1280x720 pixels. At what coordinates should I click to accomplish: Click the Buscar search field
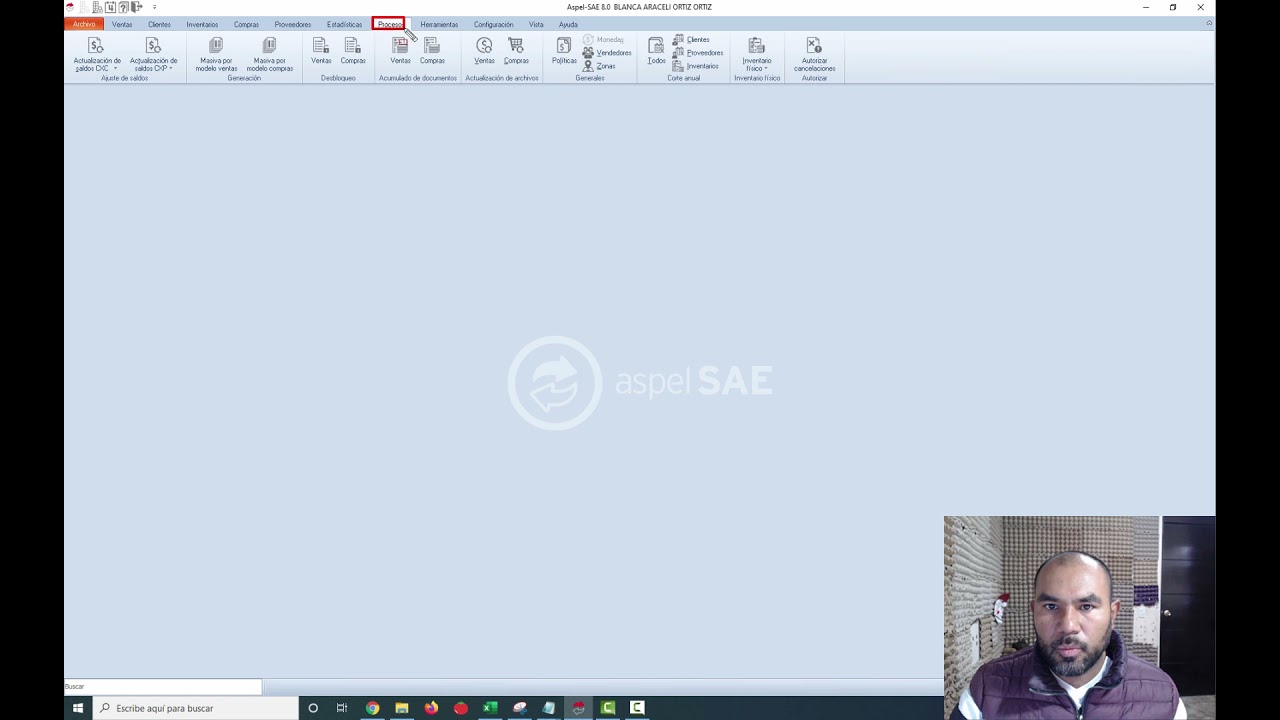click(x=163, y=687)
